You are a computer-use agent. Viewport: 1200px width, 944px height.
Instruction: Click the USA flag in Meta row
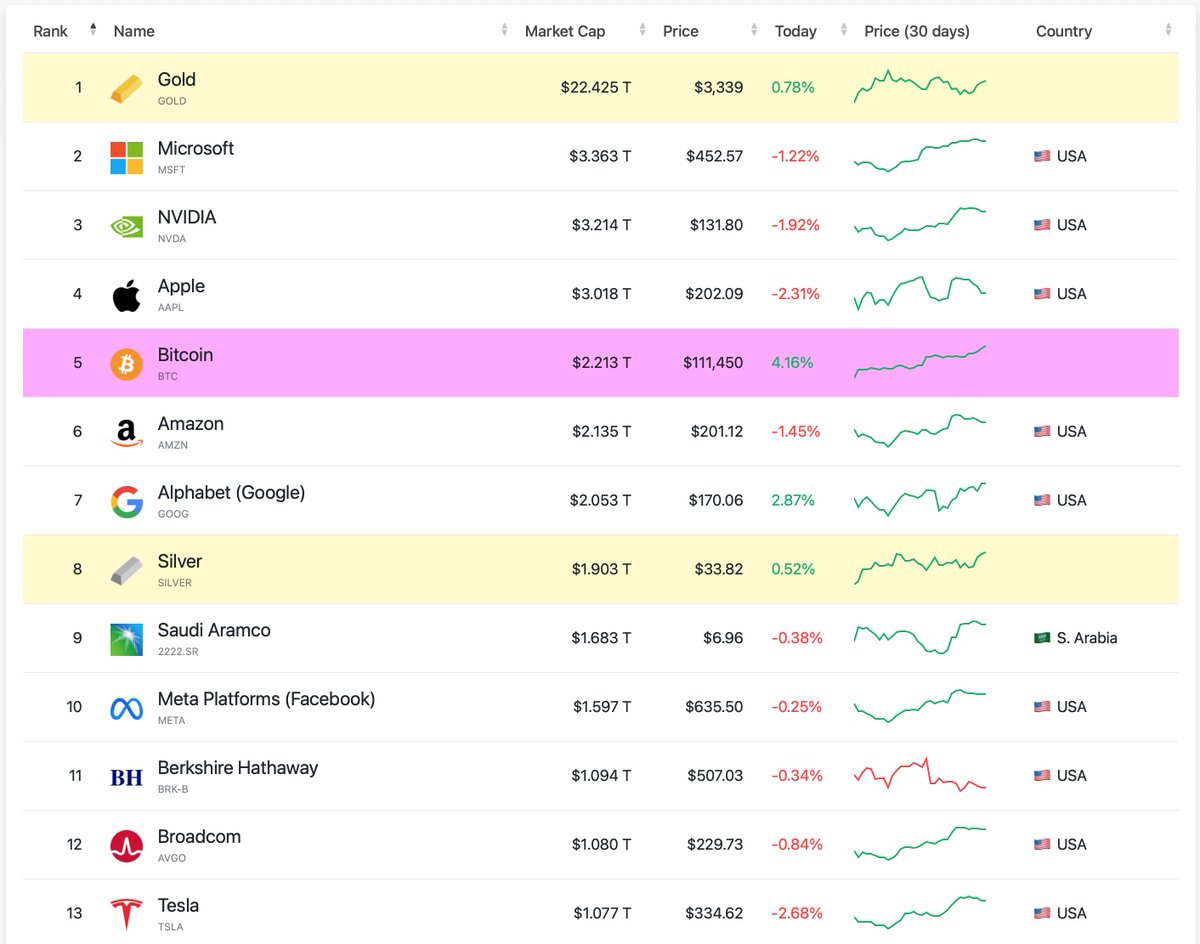point(1042,707)
